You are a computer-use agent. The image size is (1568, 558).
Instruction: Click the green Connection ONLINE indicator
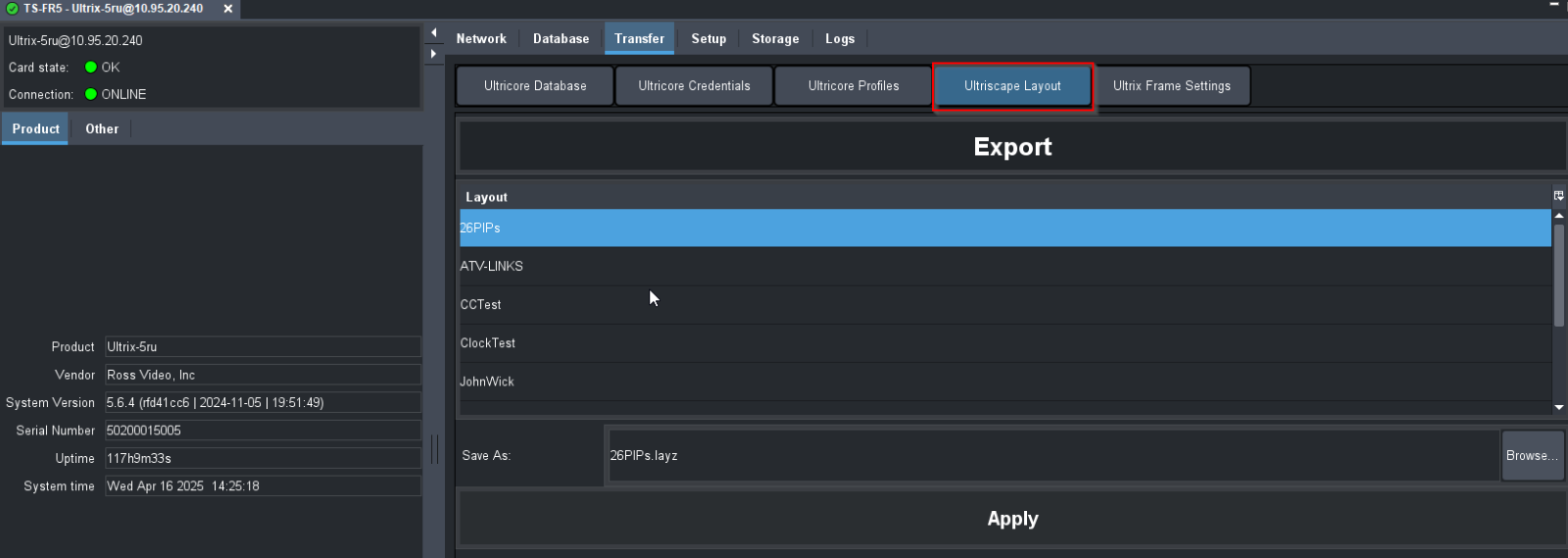[91, 94]
